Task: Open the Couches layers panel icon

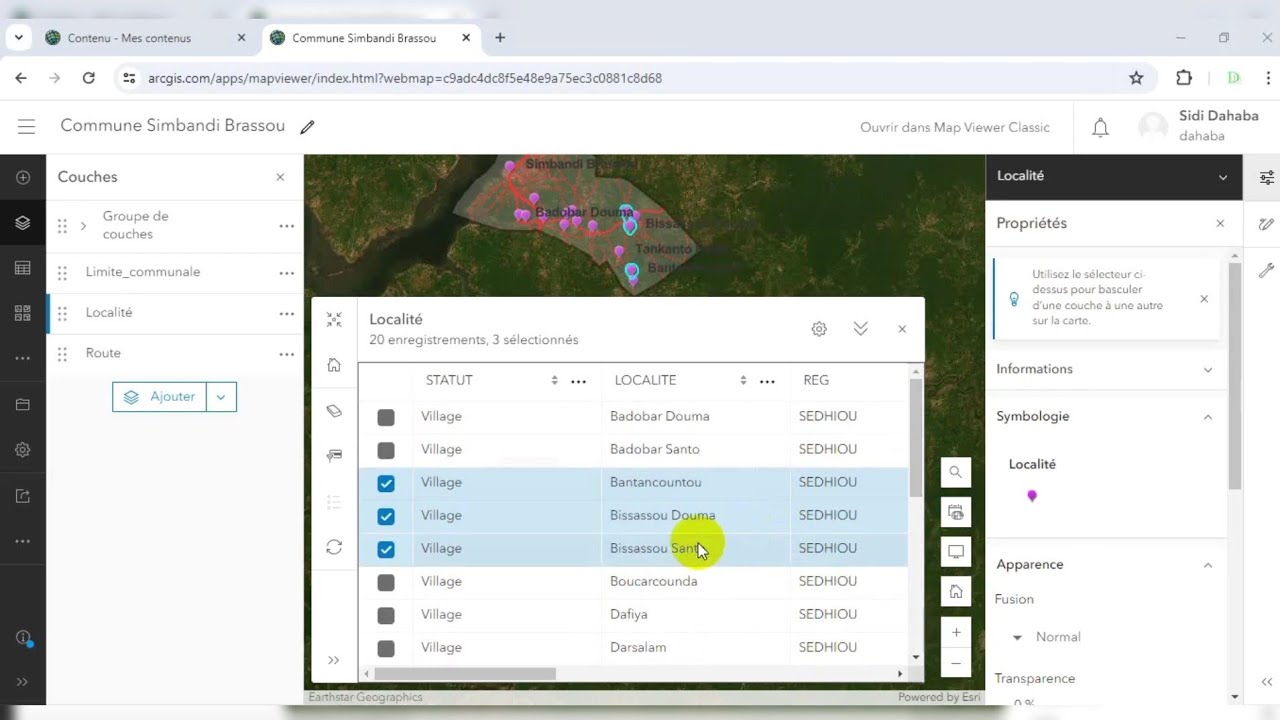Action: 23,223
